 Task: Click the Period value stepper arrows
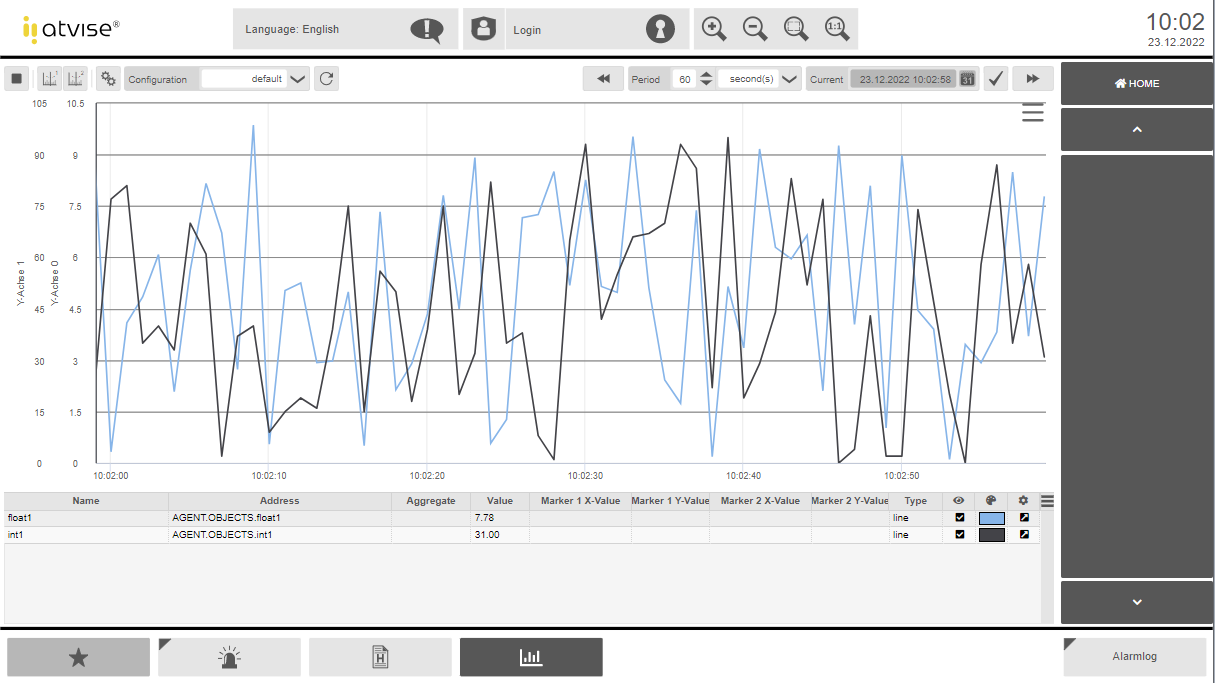(x=706, y=79)
